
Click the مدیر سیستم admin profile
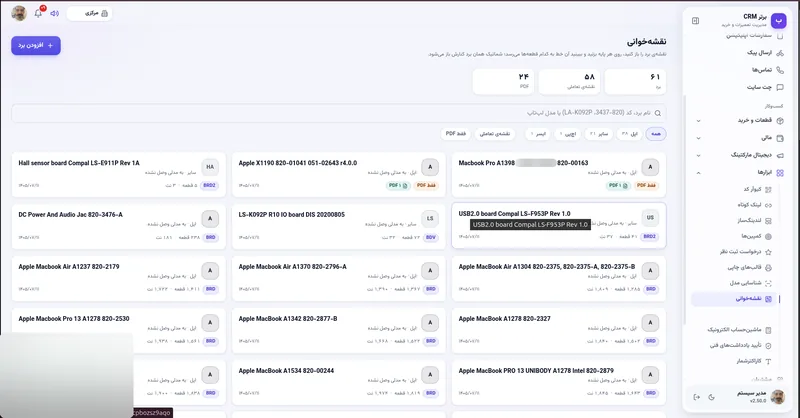(x=760, y=397)
